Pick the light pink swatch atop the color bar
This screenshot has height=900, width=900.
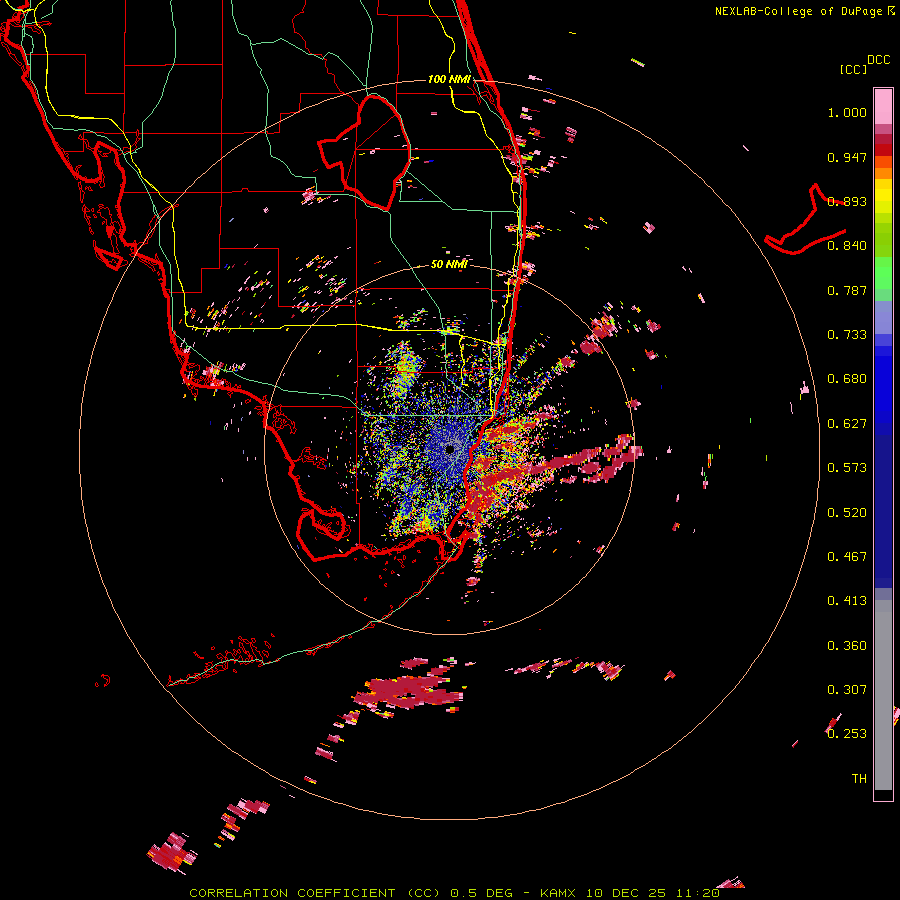point(883,106)
